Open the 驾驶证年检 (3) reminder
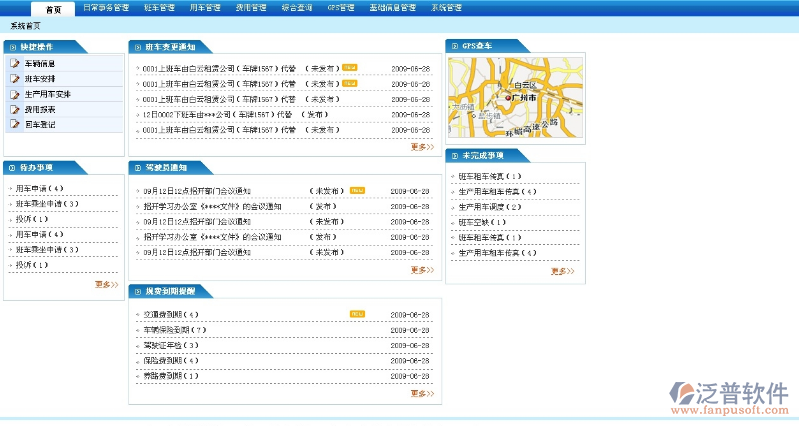This screenshot has width=799, height=426. (171, 345)
